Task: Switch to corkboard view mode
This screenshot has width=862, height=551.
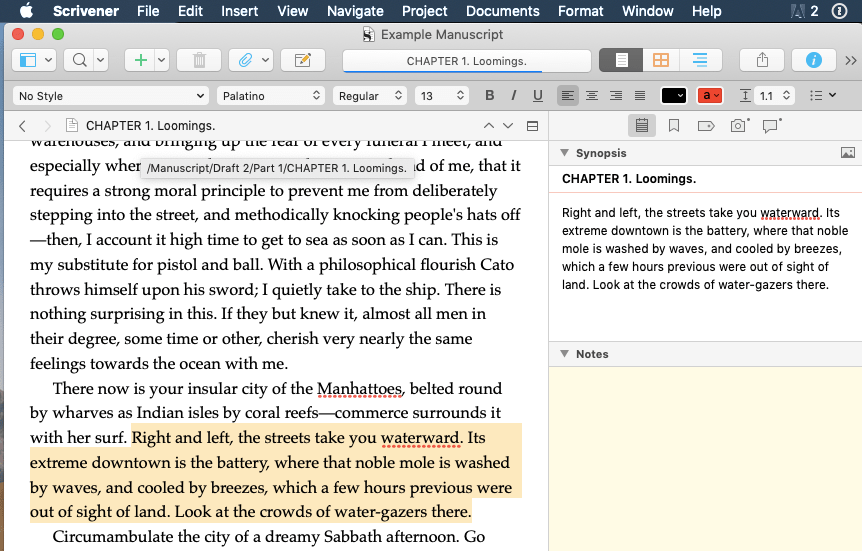Action: click(661, 60)
